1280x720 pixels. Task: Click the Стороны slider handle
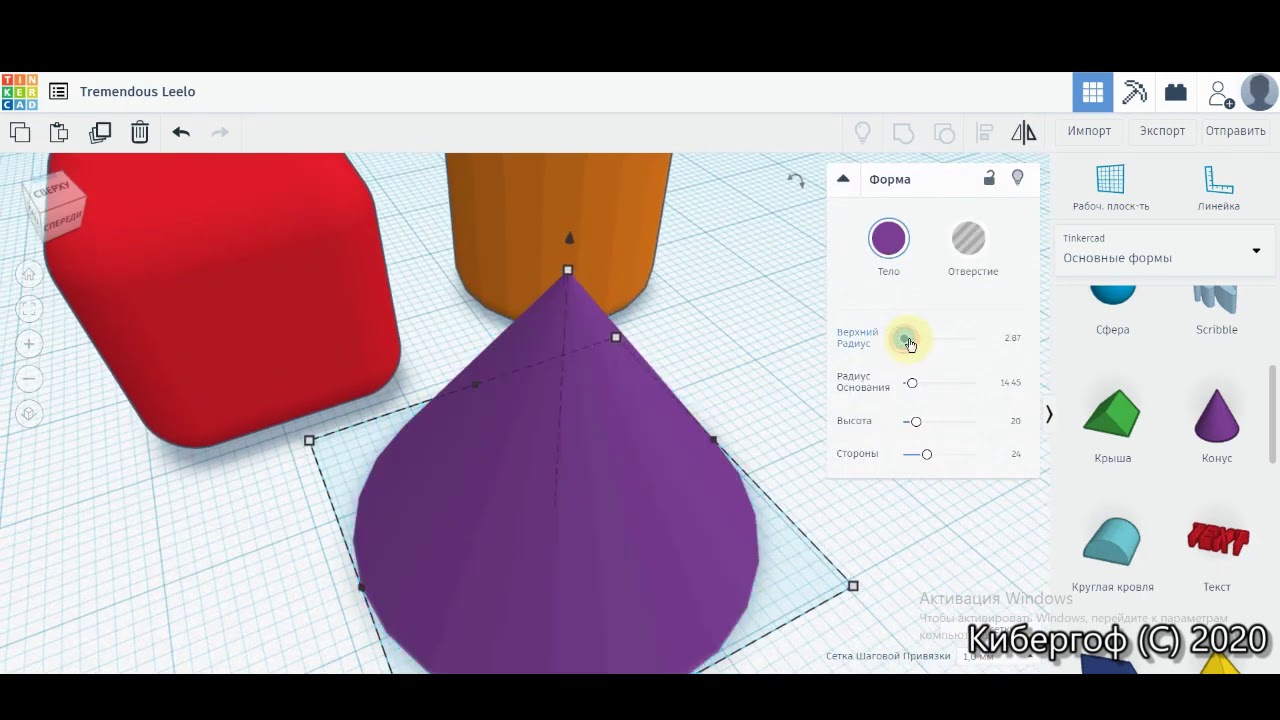coord(927,454)
